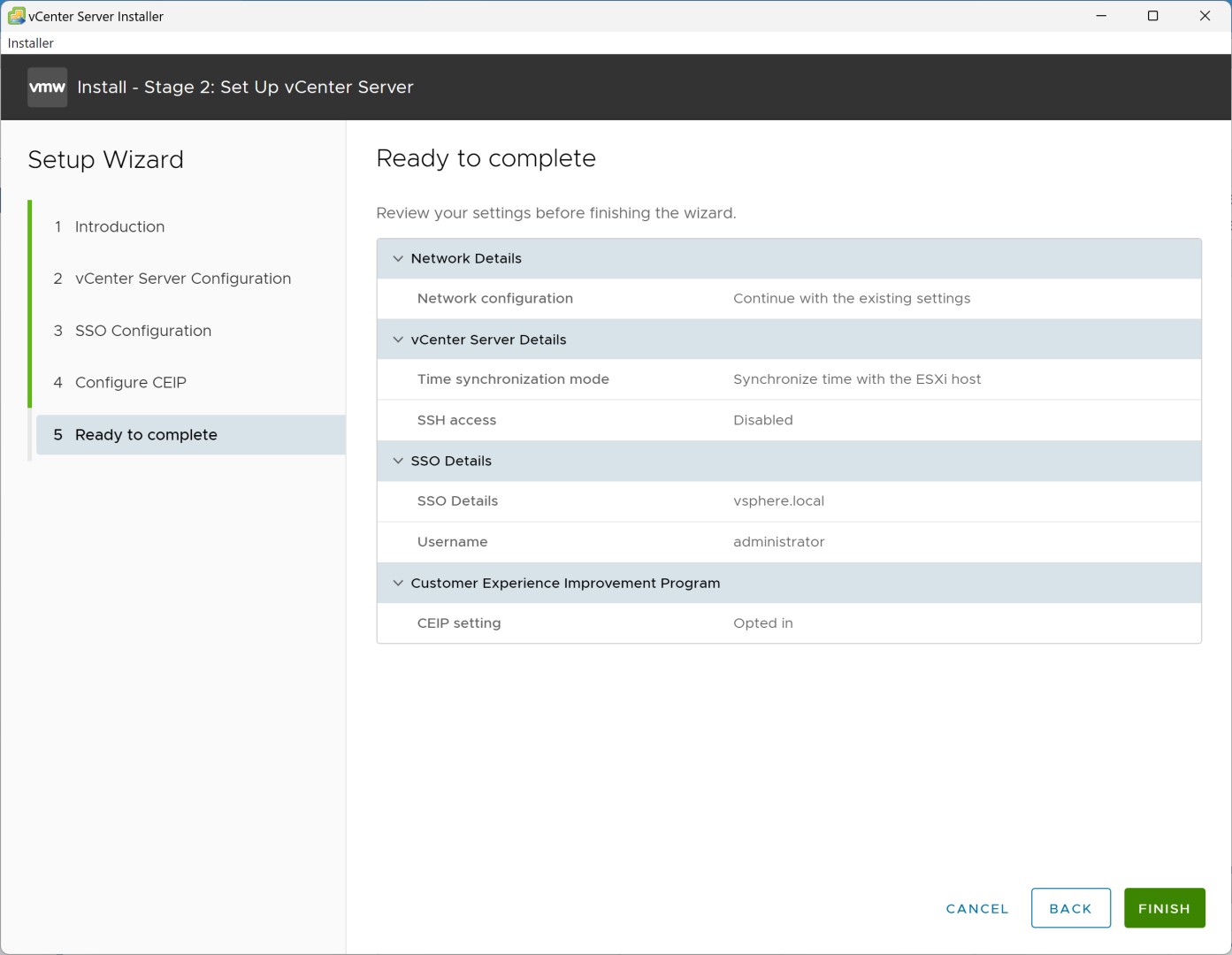
Task: Click the SSO Details row label
Action: pos(457,500)
